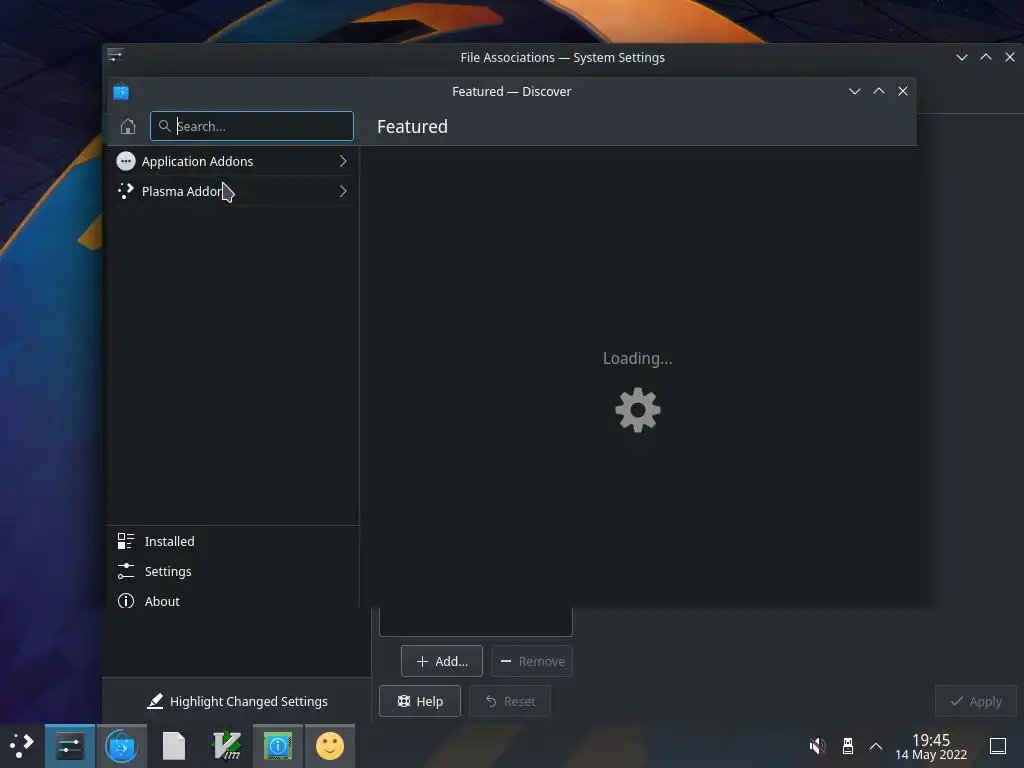Viewport: 1024px width, 768px height.
Task: Show Installed applications list
Action: 232,541
